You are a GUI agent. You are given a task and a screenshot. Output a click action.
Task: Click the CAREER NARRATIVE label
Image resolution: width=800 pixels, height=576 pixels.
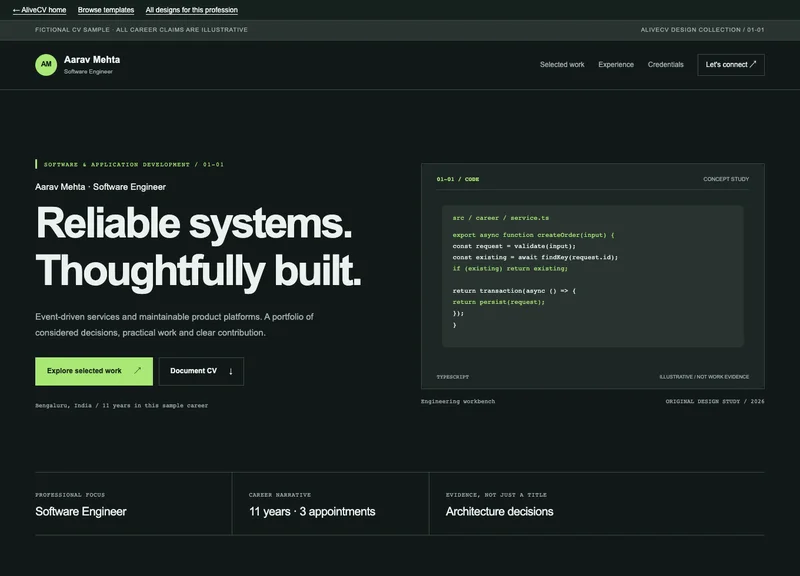(x=280, y=495)
